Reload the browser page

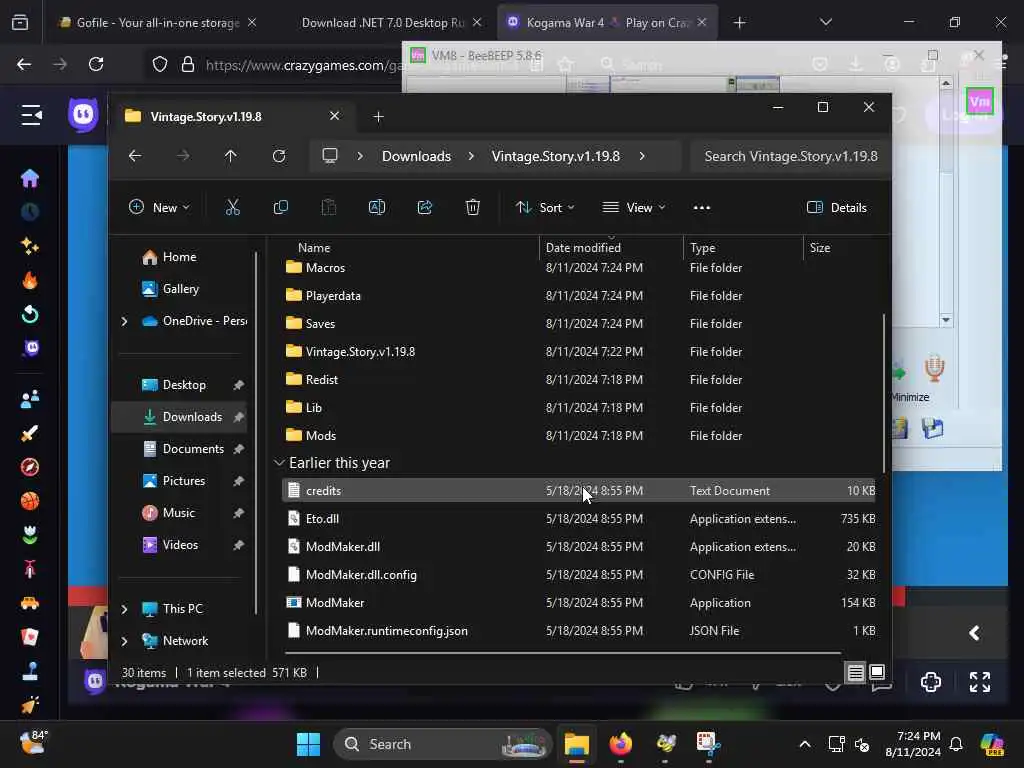[x=96, y=64]
